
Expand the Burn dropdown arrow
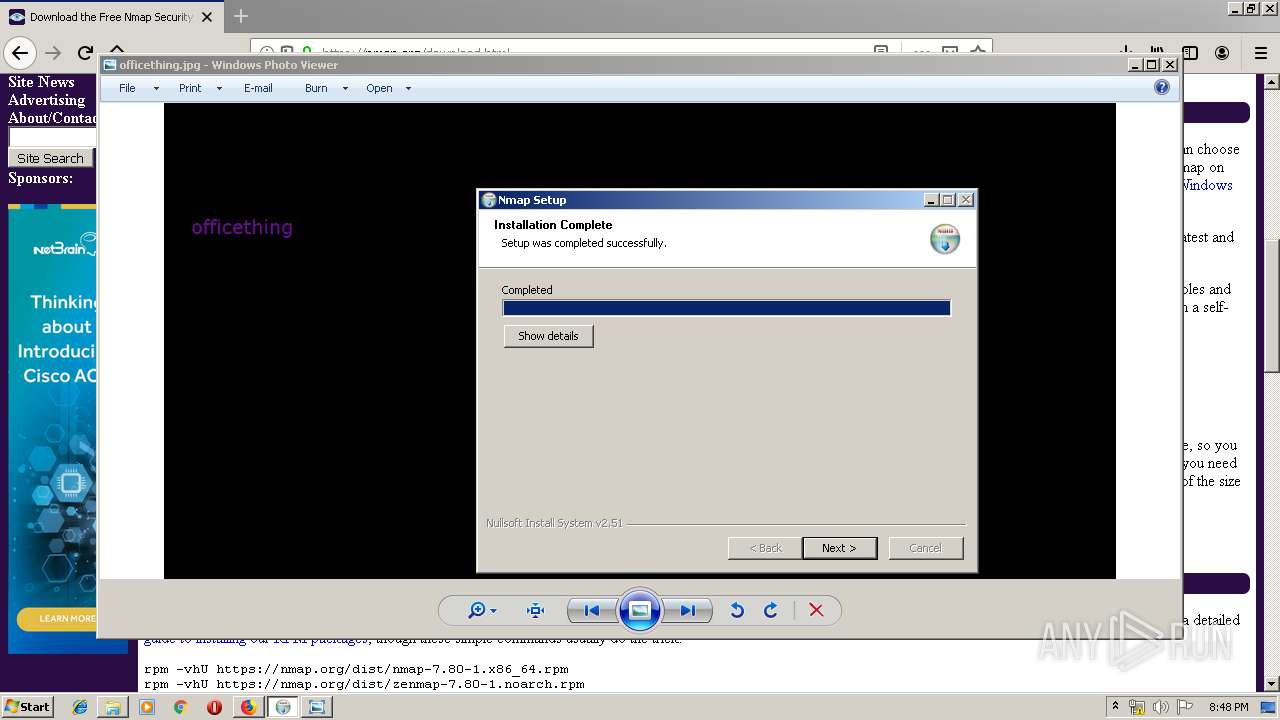[x=345, y=88]
